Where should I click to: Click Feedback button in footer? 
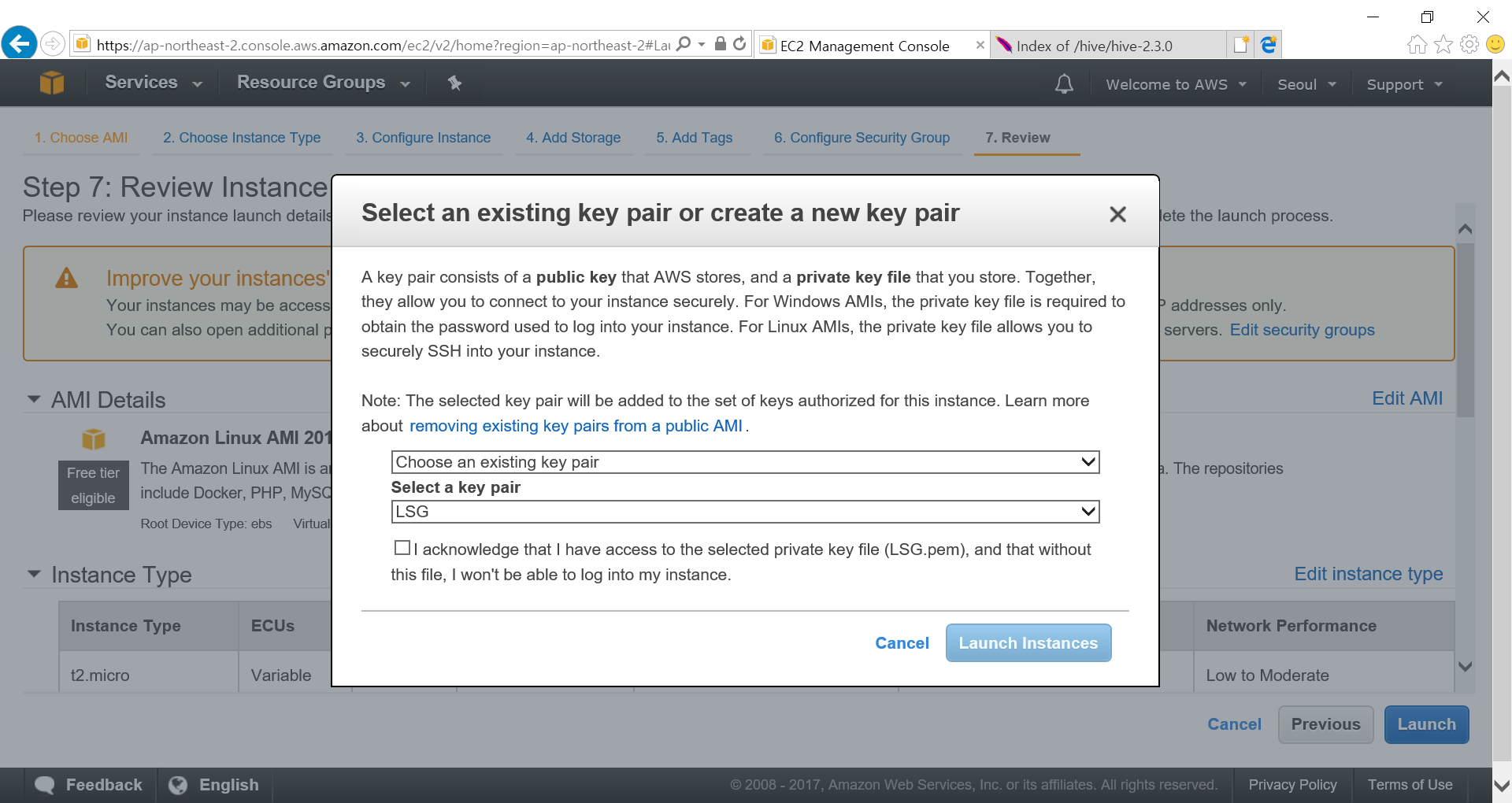pos(91,785)
